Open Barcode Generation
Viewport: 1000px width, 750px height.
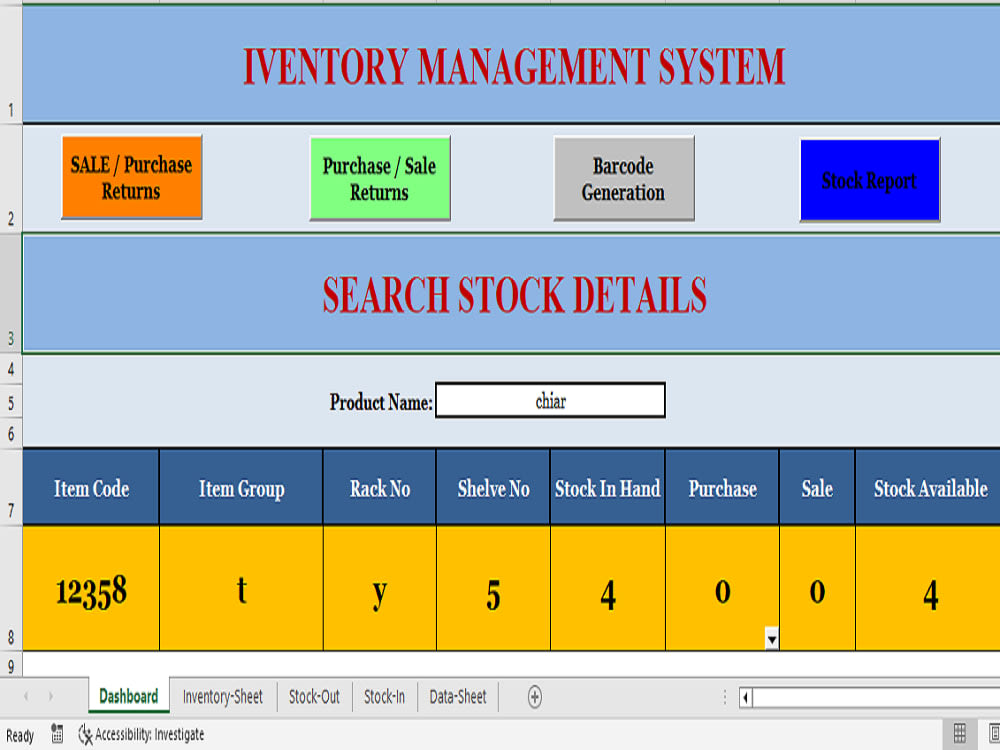(623, 178)
